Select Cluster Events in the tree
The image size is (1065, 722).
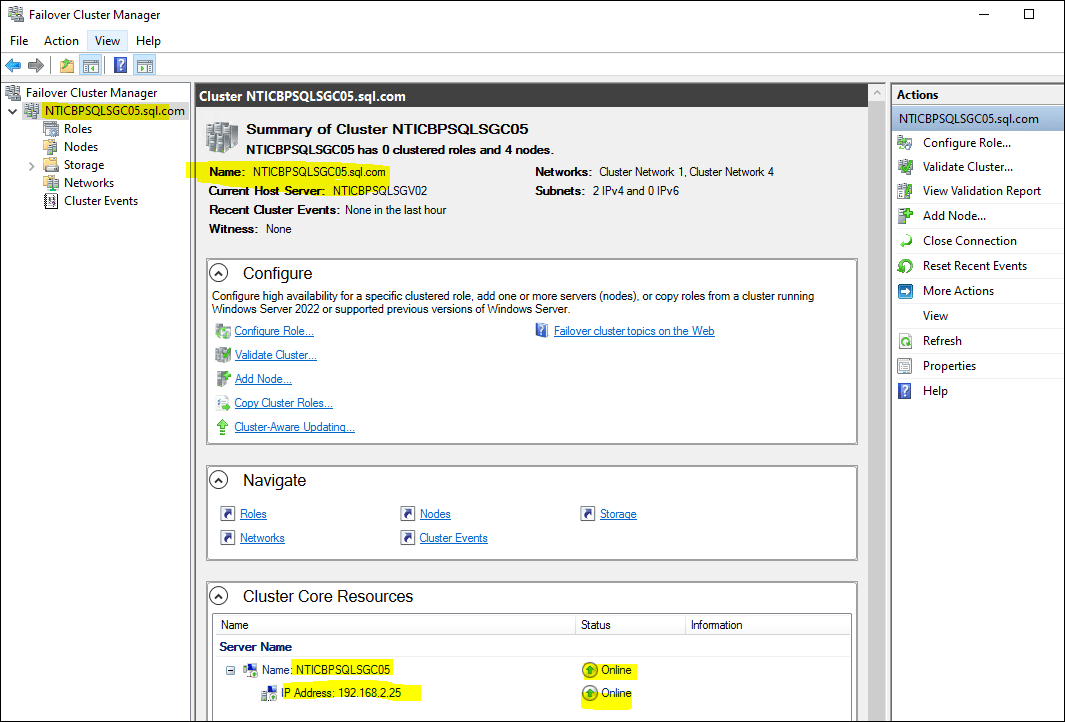(x=100, y=201)
